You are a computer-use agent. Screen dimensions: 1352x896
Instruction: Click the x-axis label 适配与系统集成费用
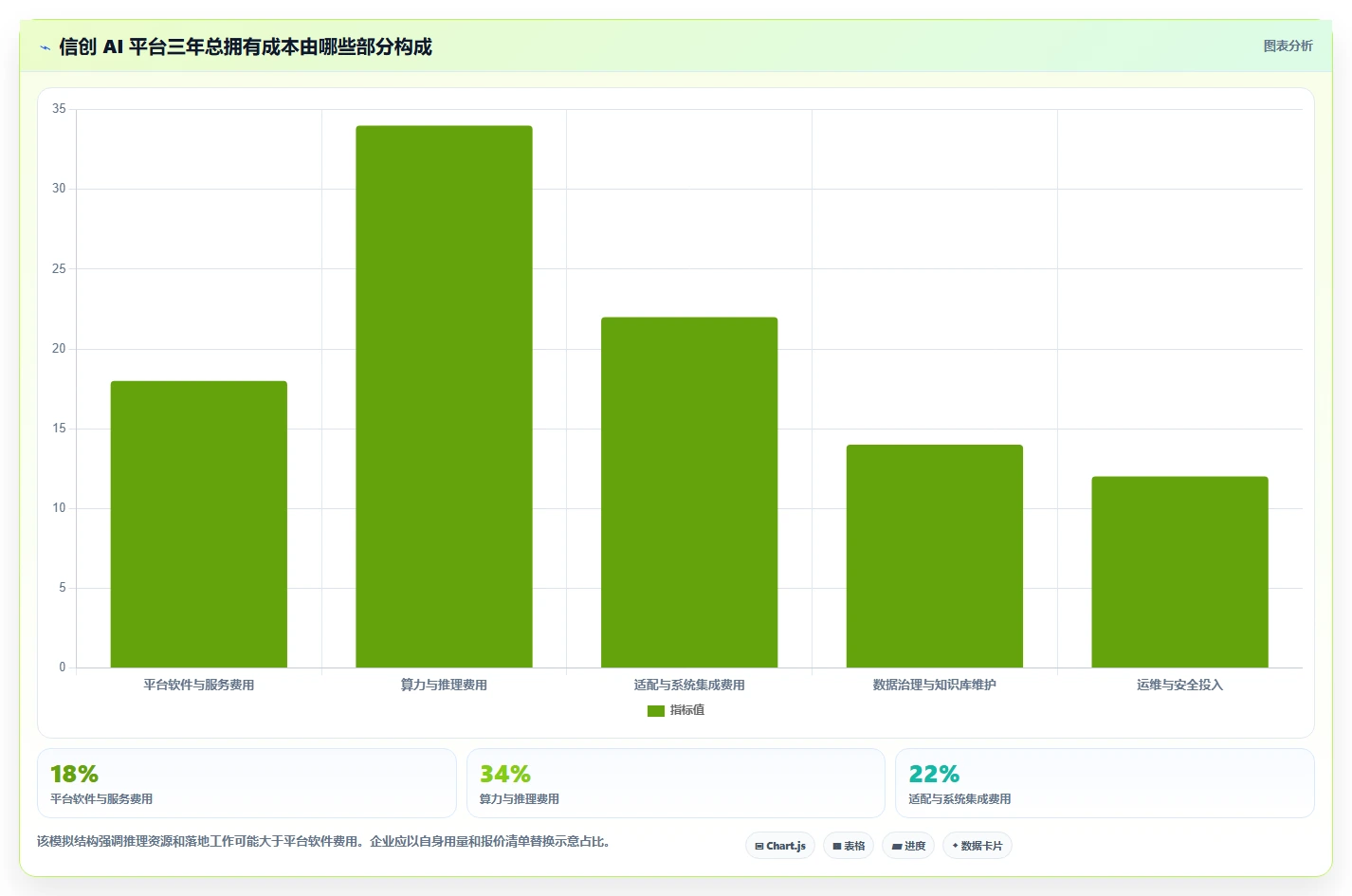click(689, 685)
